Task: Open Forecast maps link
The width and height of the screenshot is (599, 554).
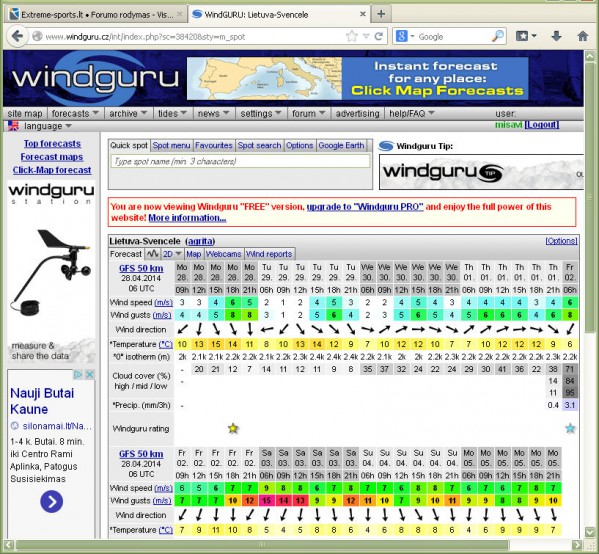Action: tap(52, 157)
